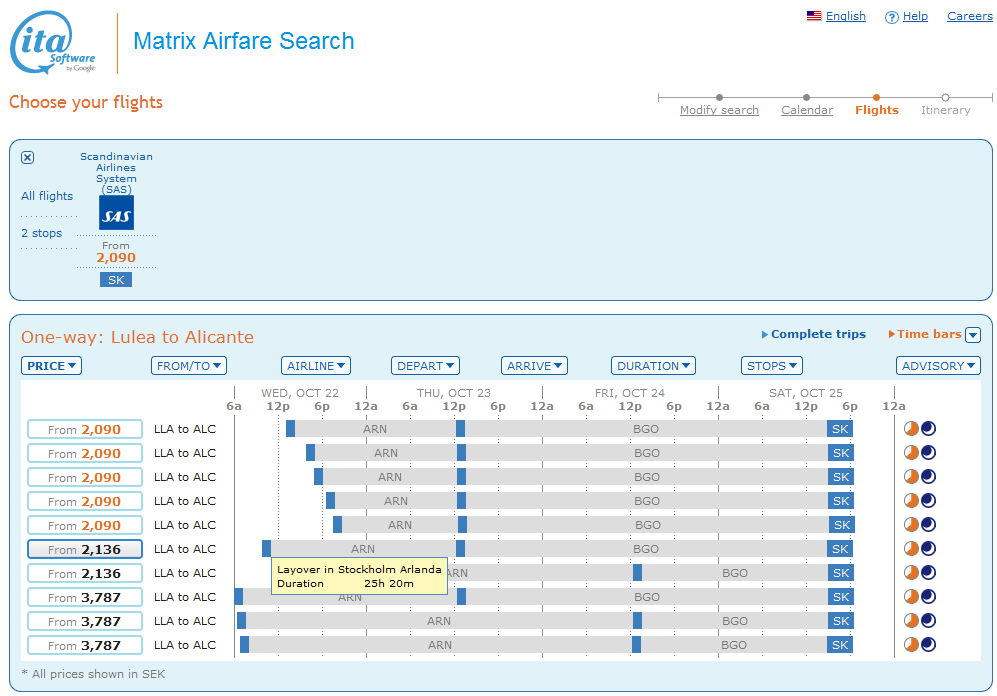997x696 pixels.
Task: Select the Flights step
Action: 877,110
